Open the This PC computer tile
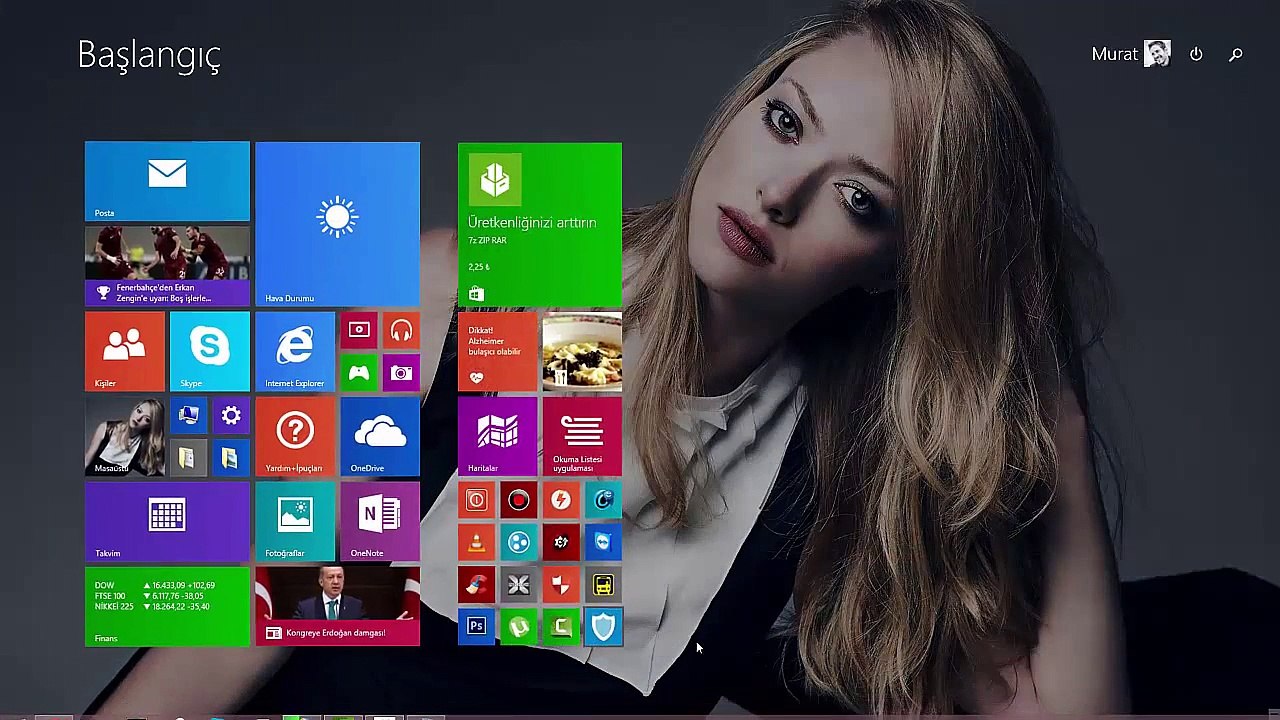Screen dimensions: 1280x720 (188, 415)
